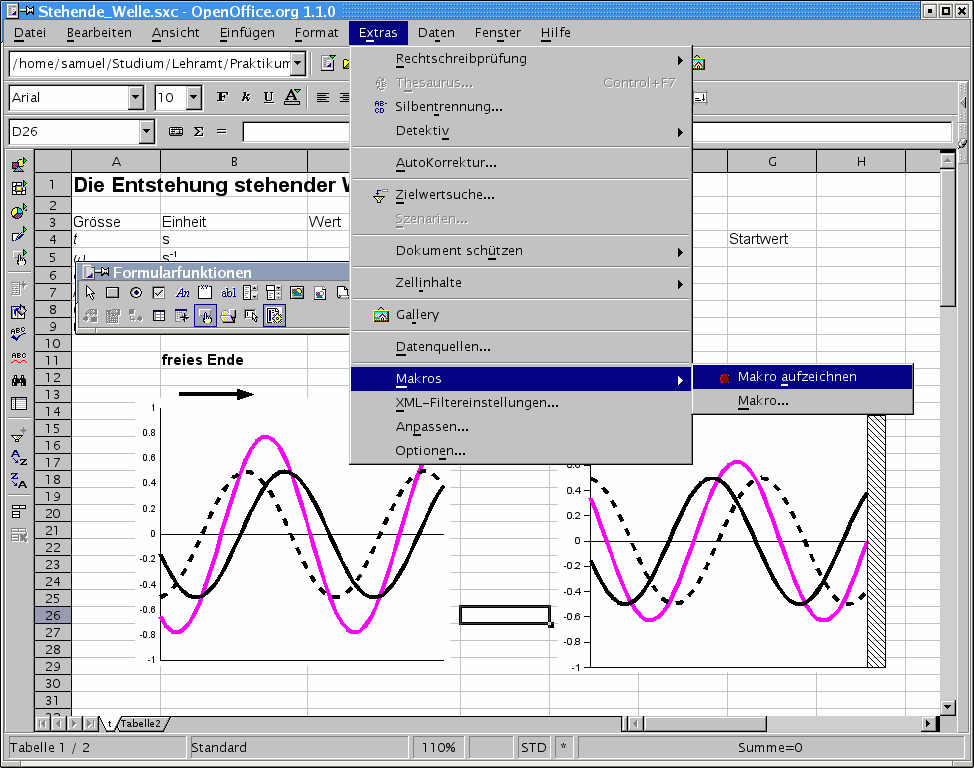Screen dimensions: 974x768
Task: Sort ascending with the A-Z icon
Action: [19, 458]
